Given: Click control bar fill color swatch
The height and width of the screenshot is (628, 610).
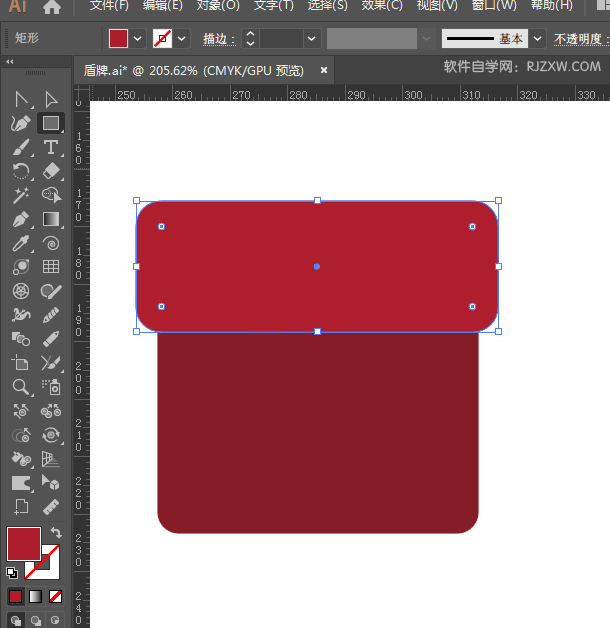Looking at the screenshot, I should tap(118, 39).
